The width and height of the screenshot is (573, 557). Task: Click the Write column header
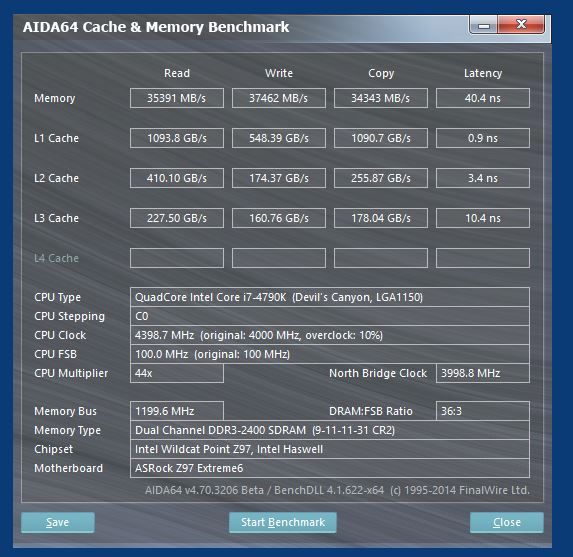pos(279,73)
